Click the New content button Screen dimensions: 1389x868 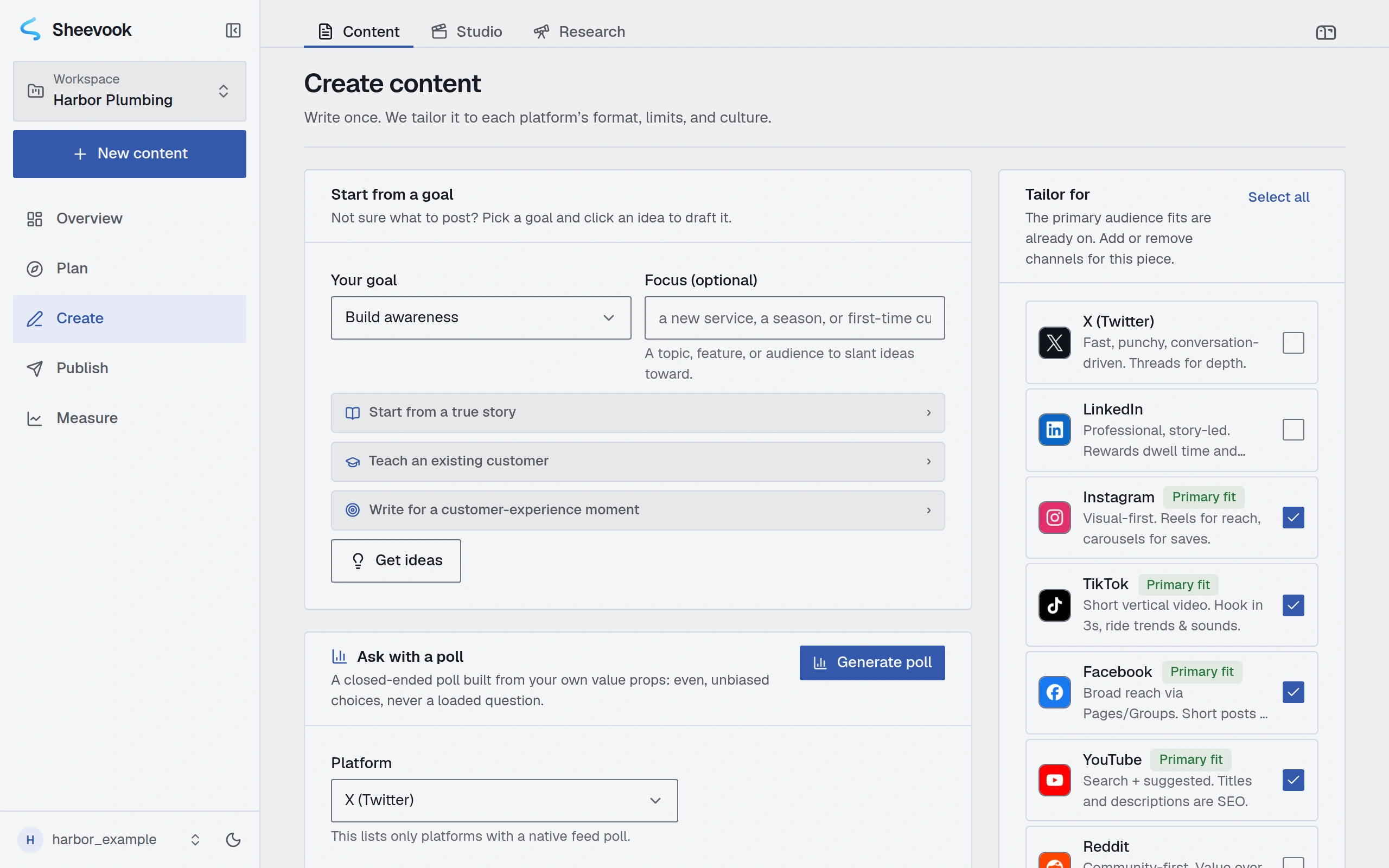[x=130, y=154]
